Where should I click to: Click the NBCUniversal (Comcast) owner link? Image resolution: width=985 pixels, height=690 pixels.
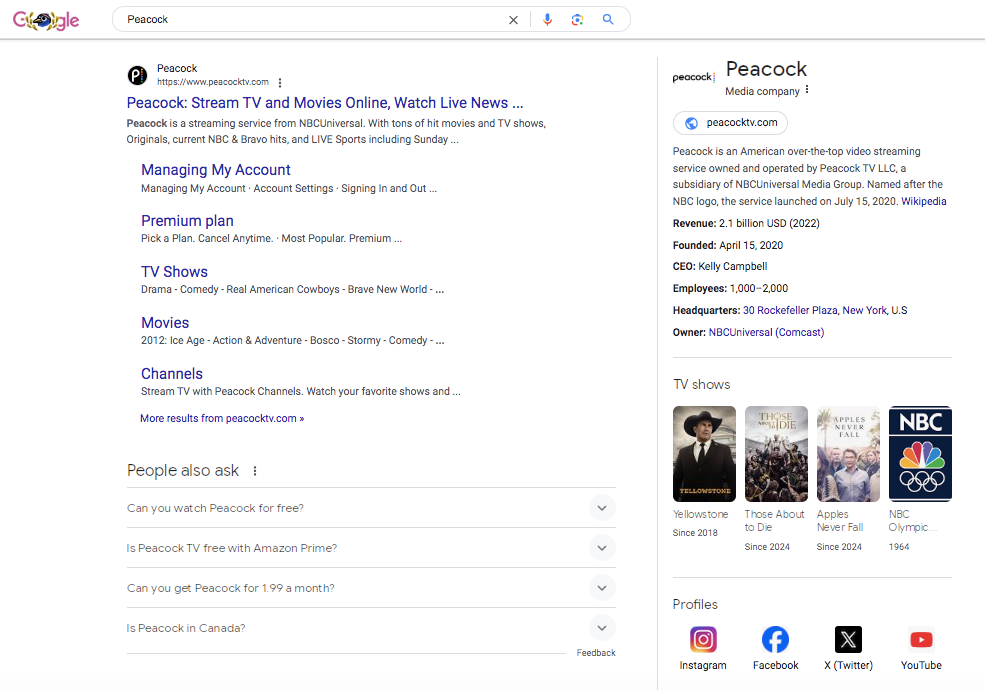(766, 332)
